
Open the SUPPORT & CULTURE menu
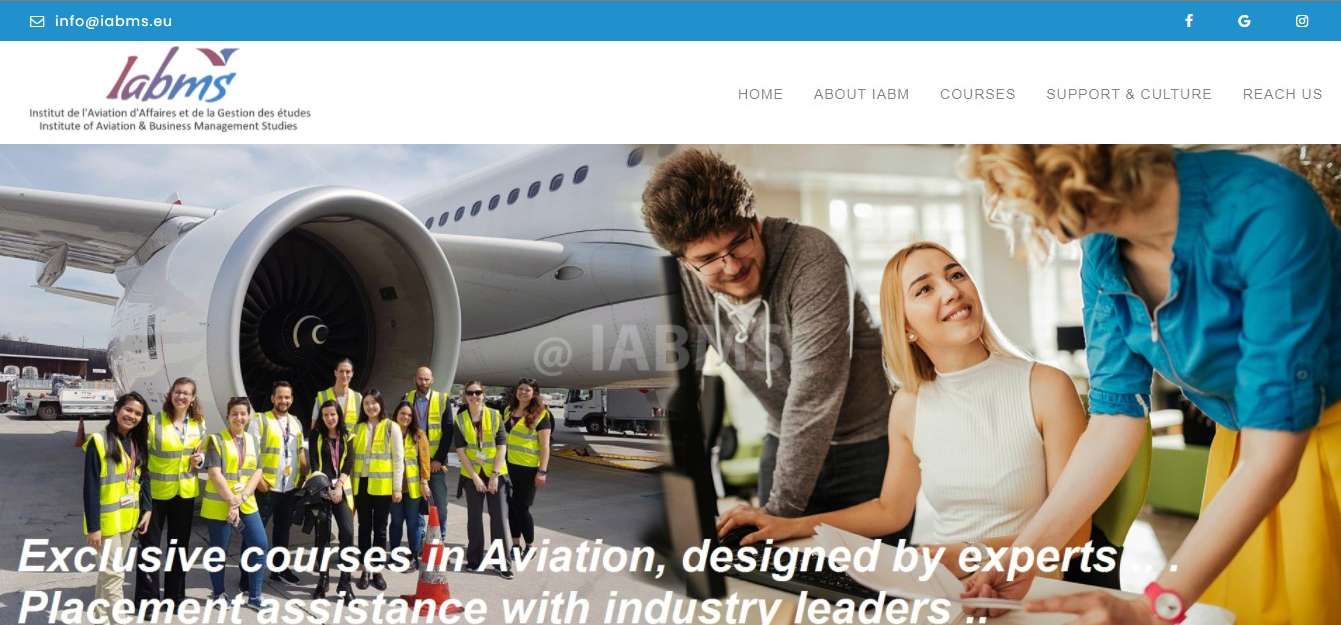tap(1129, 94)
